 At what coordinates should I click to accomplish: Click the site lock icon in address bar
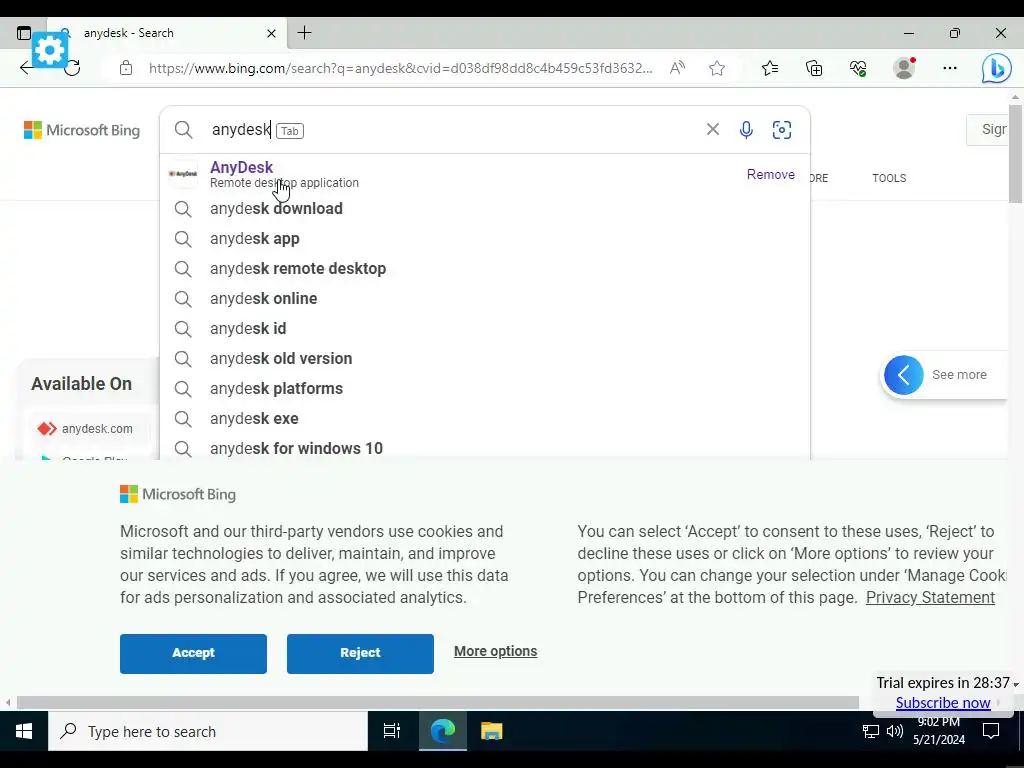(x=126, y=68)
